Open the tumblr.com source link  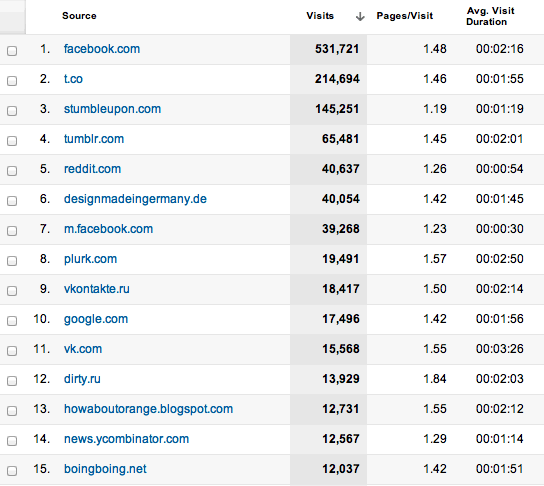[94, 139]
